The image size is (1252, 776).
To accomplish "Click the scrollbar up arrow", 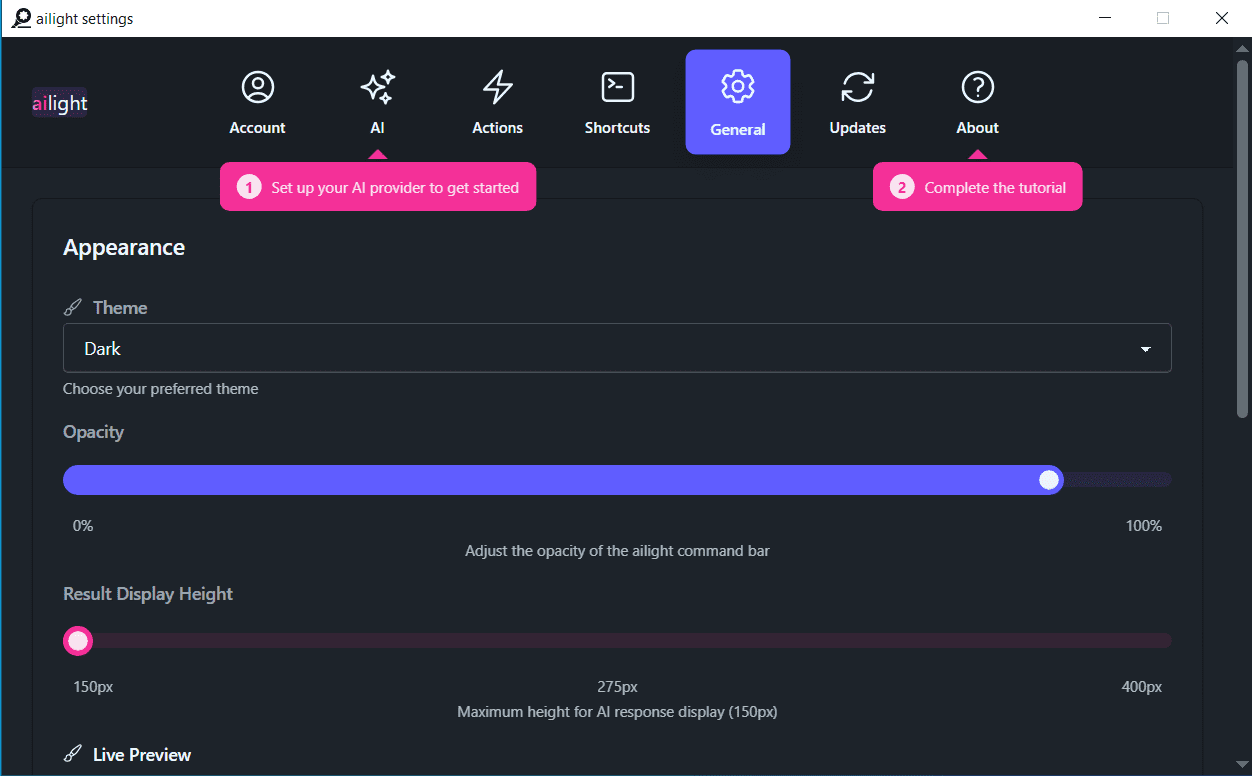I will click(1243, 48).
